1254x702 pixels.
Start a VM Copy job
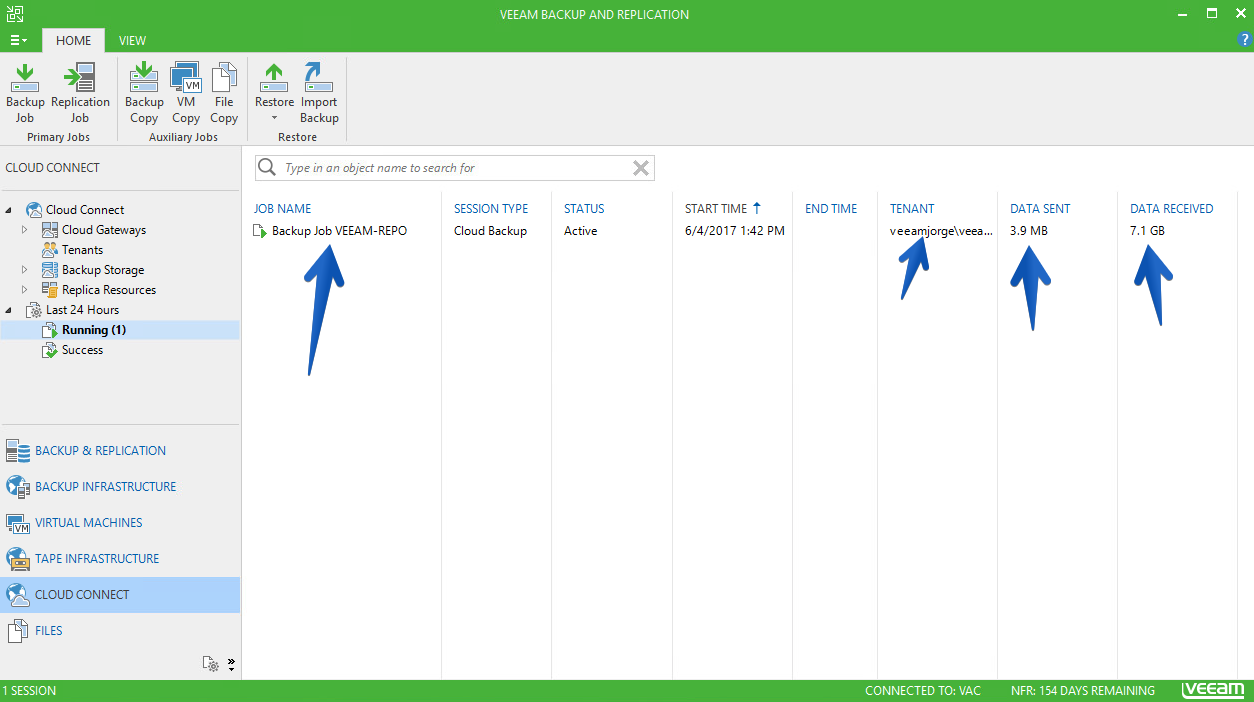pos(186,93)
